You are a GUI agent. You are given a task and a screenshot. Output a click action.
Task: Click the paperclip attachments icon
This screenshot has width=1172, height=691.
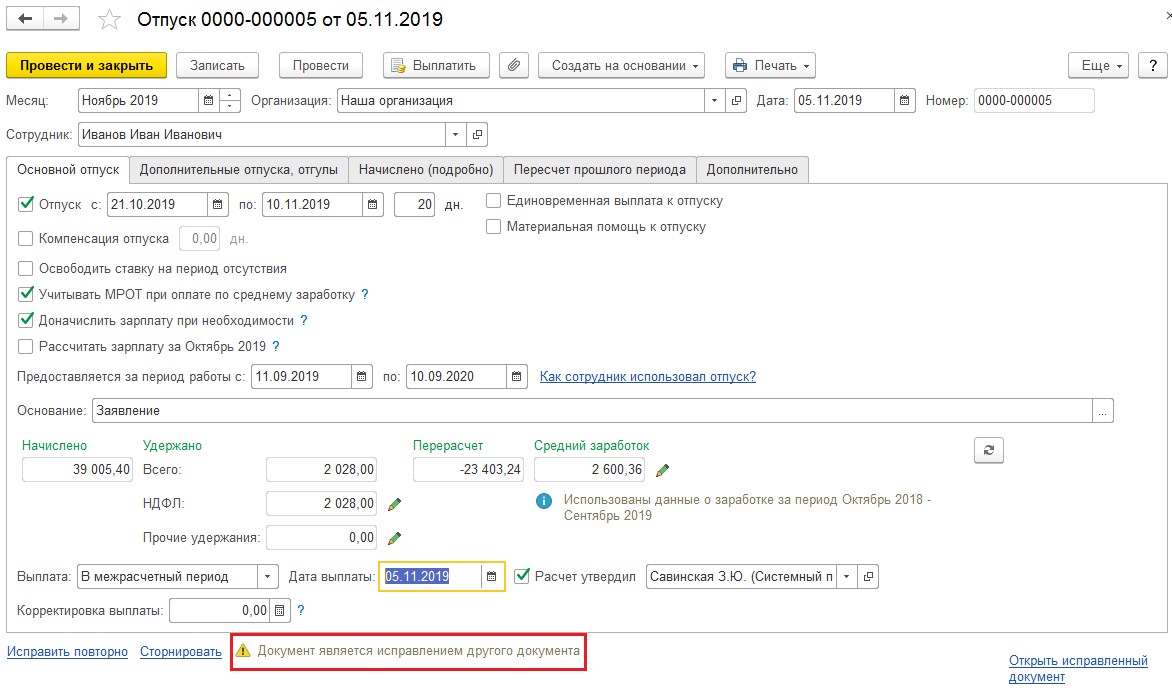click(513, 65)
